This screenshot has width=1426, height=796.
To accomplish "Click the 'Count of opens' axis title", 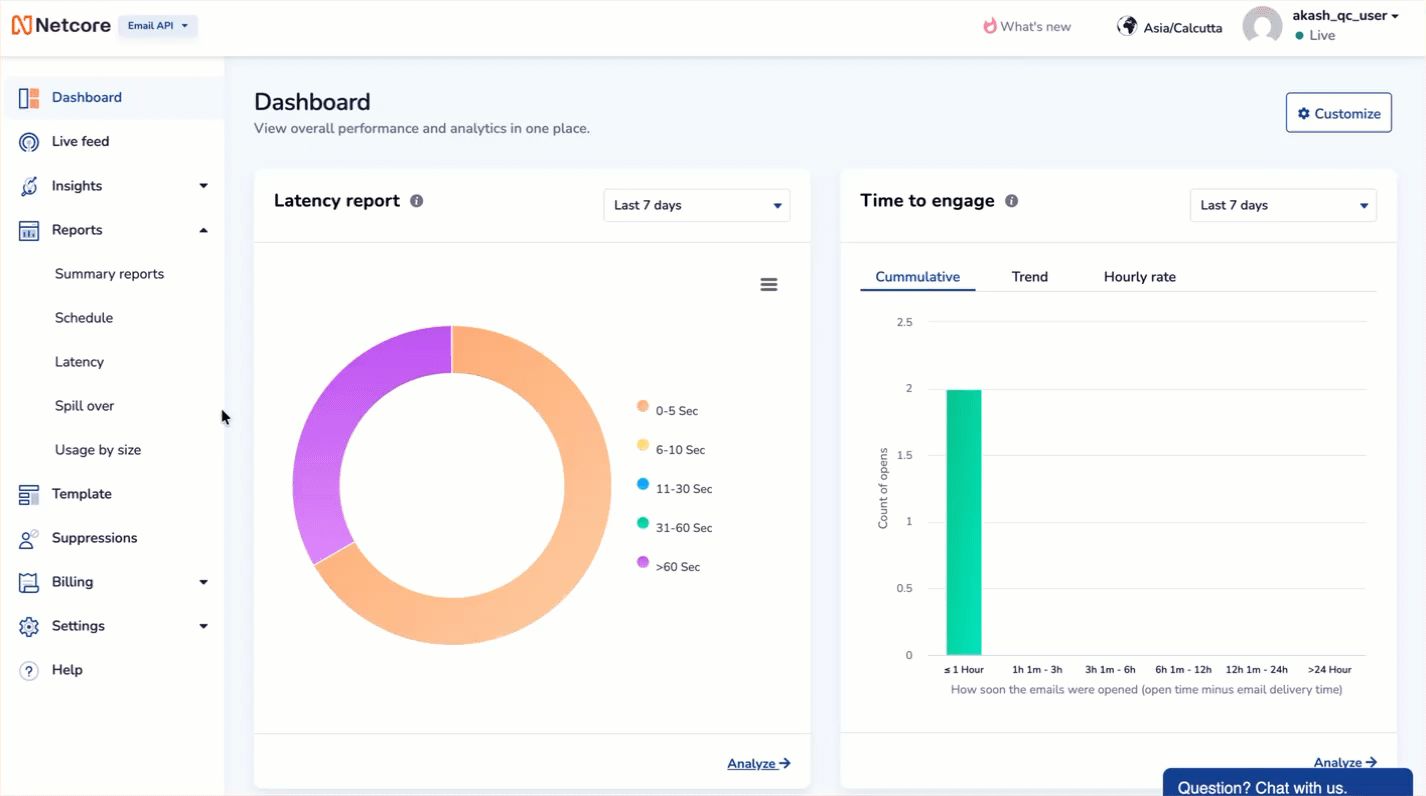I will pos(883,488).
